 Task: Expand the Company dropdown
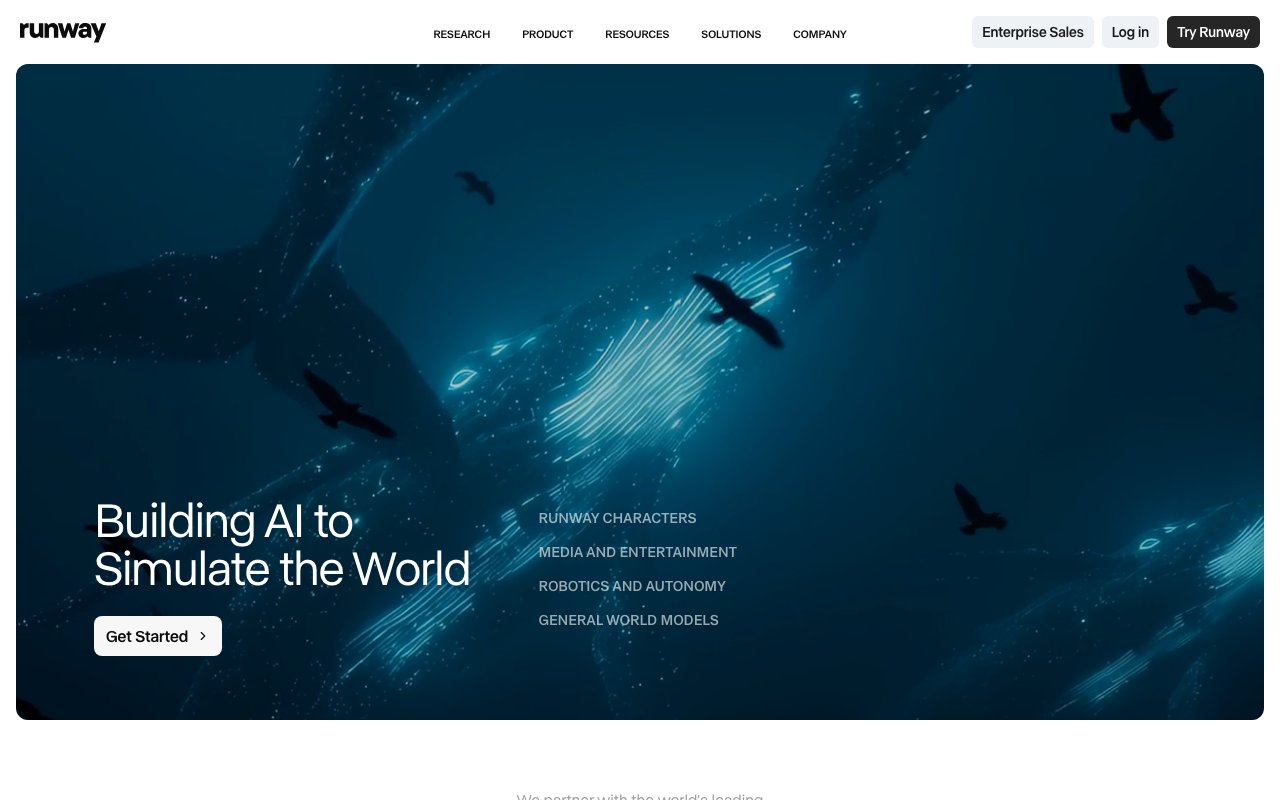[819, 34]
